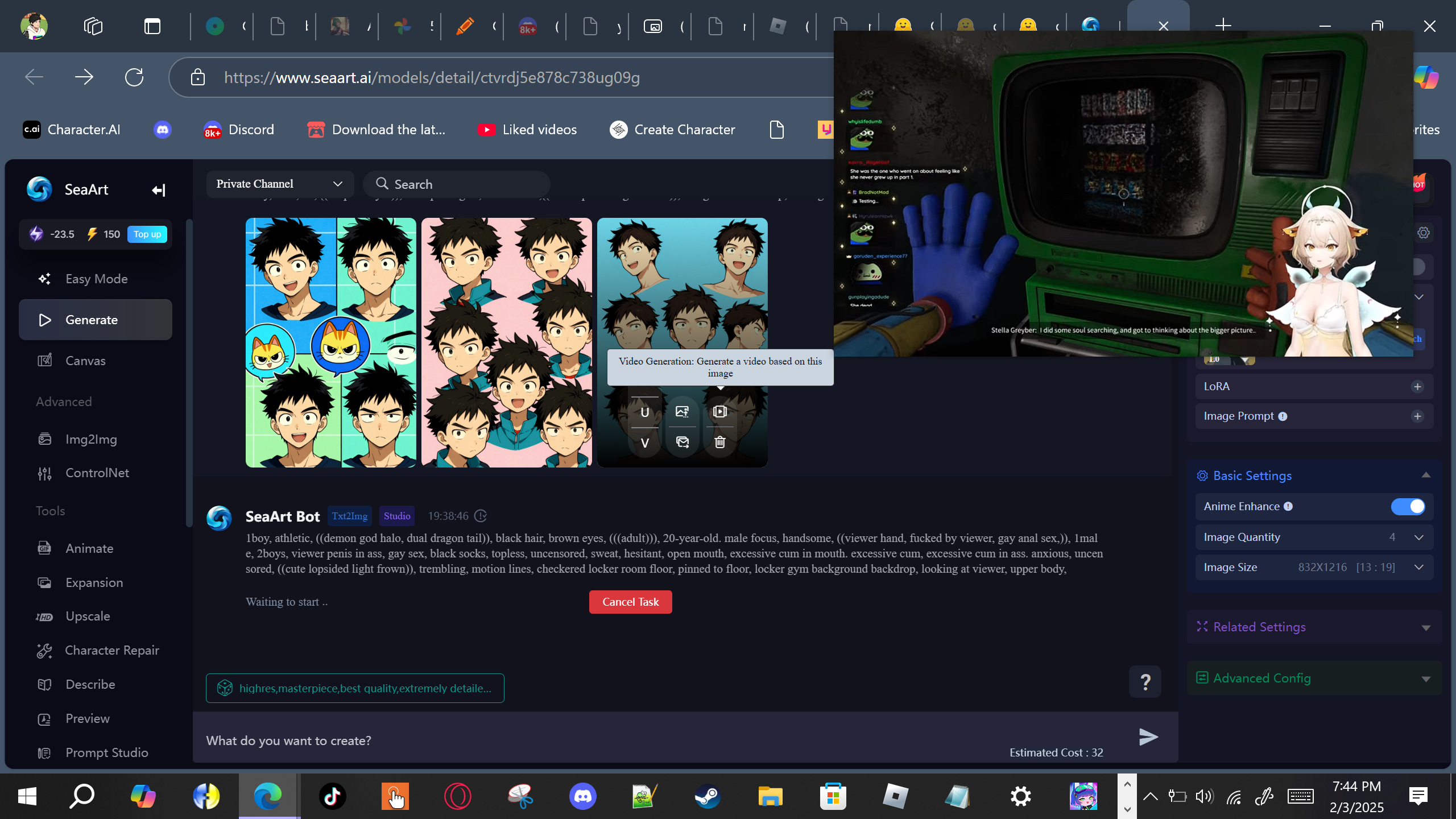Open Steam from the taskbar

(x=708, y=796)
